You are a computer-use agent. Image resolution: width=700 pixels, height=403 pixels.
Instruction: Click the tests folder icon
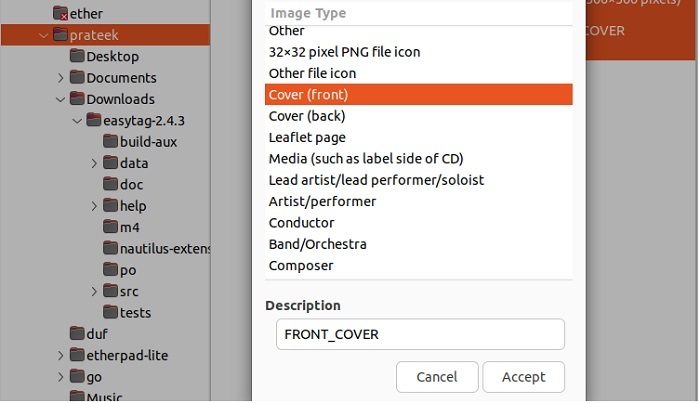(110, 313)
